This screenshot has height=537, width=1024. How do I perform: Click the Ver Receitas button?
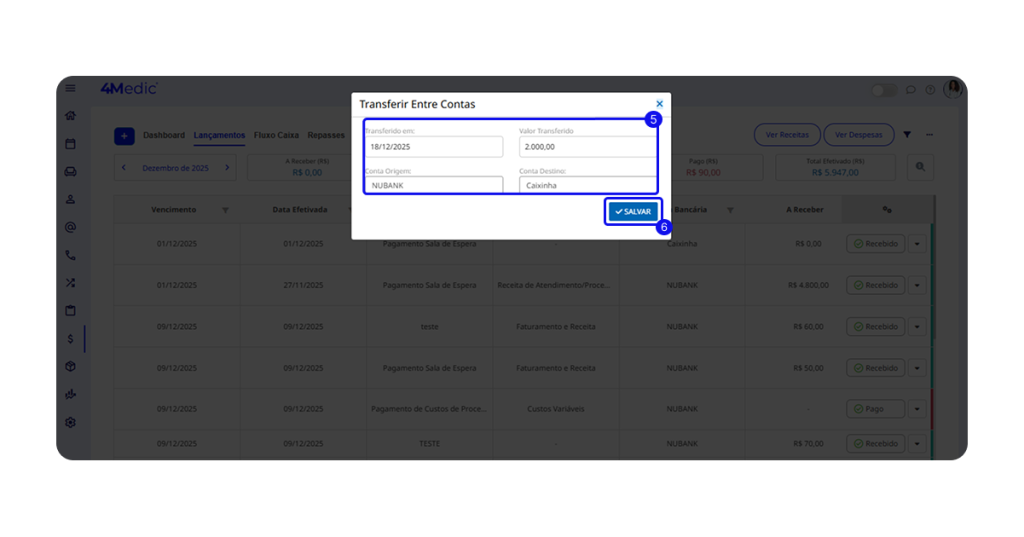[x=787, y=135]
